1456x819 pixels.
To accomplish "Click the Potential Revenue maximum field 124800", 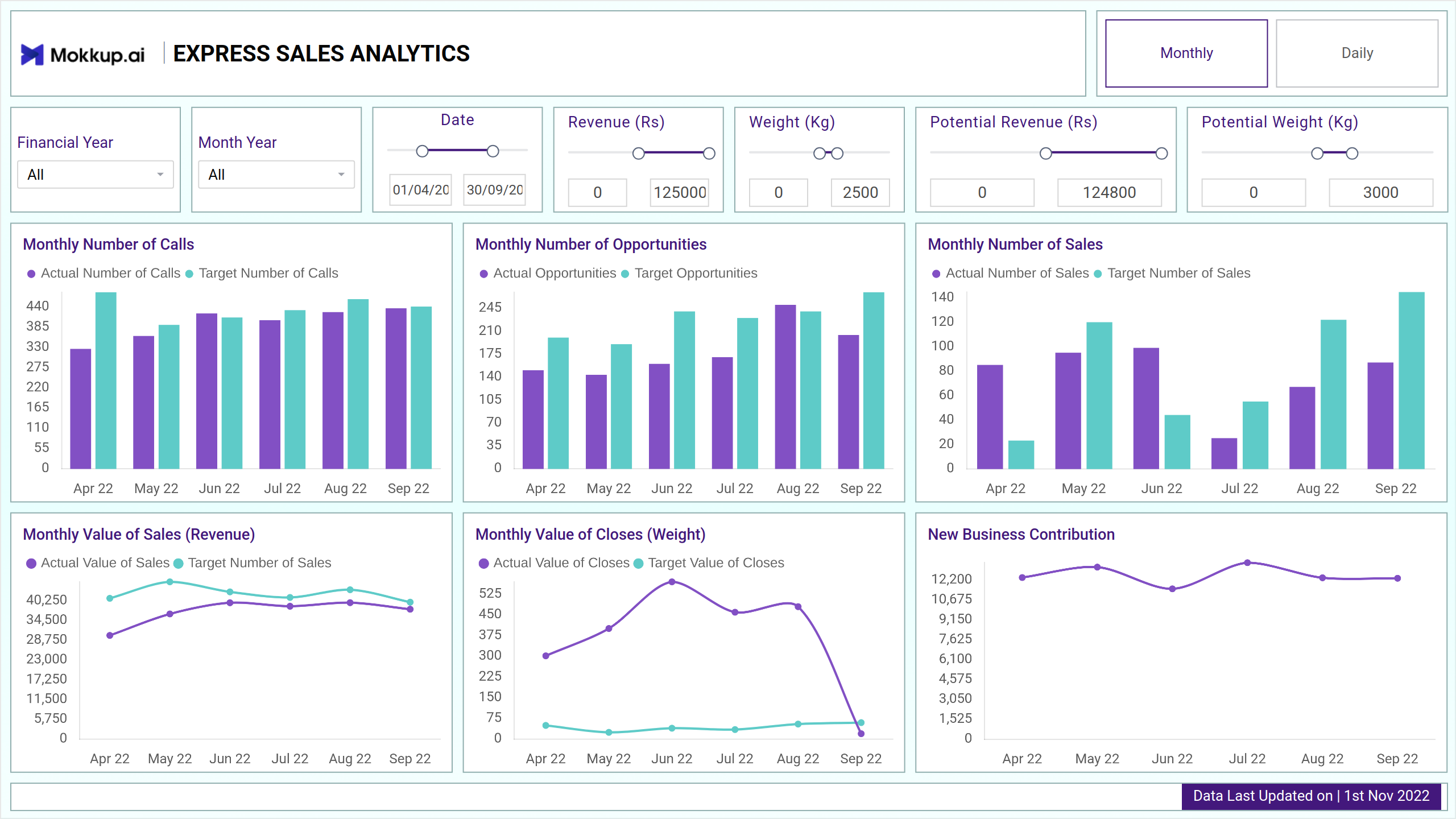I will coord(1110,193).
